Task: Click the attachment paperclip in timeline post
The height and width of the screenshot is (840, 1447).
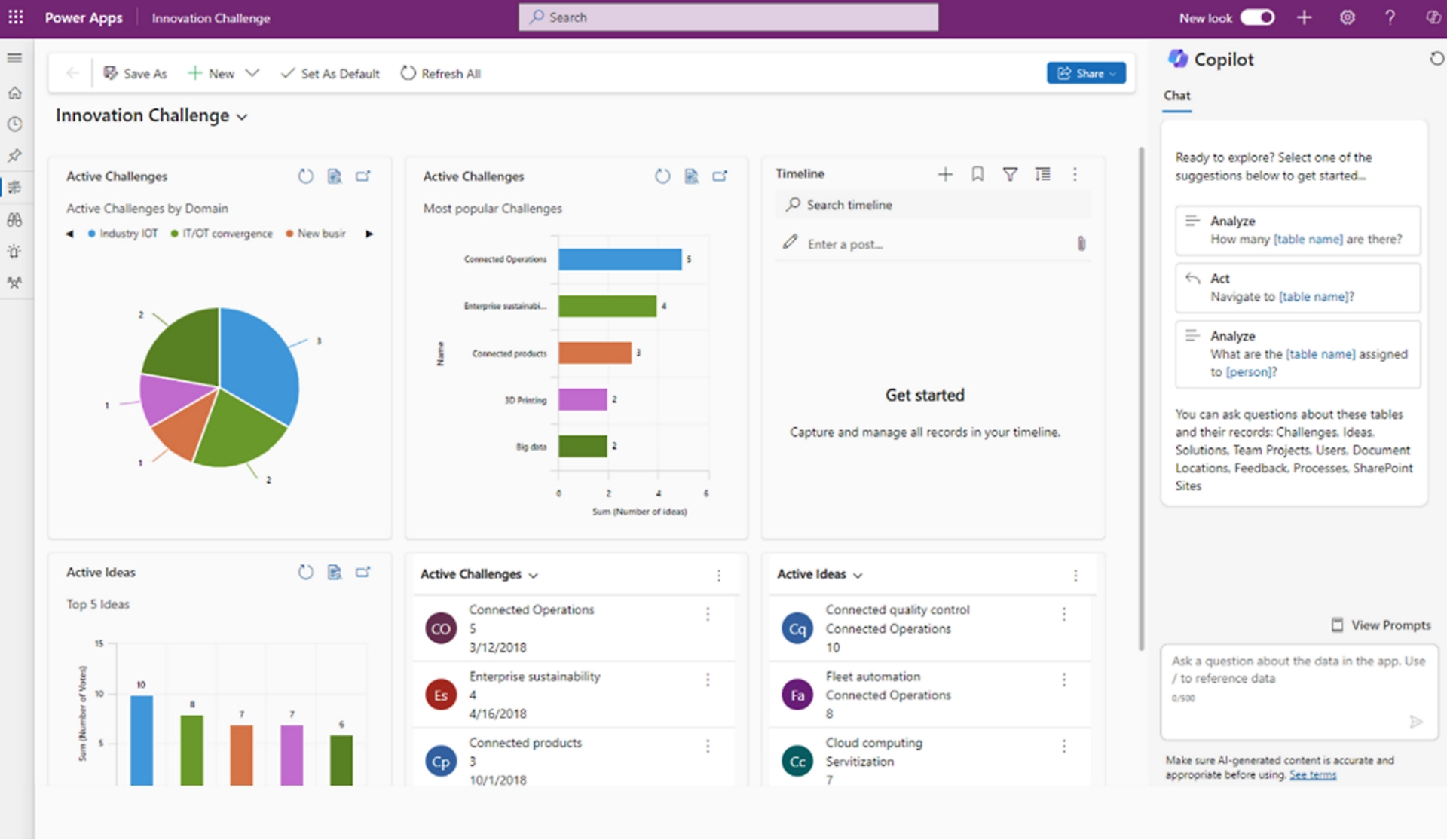Action: pos(1081,244)
